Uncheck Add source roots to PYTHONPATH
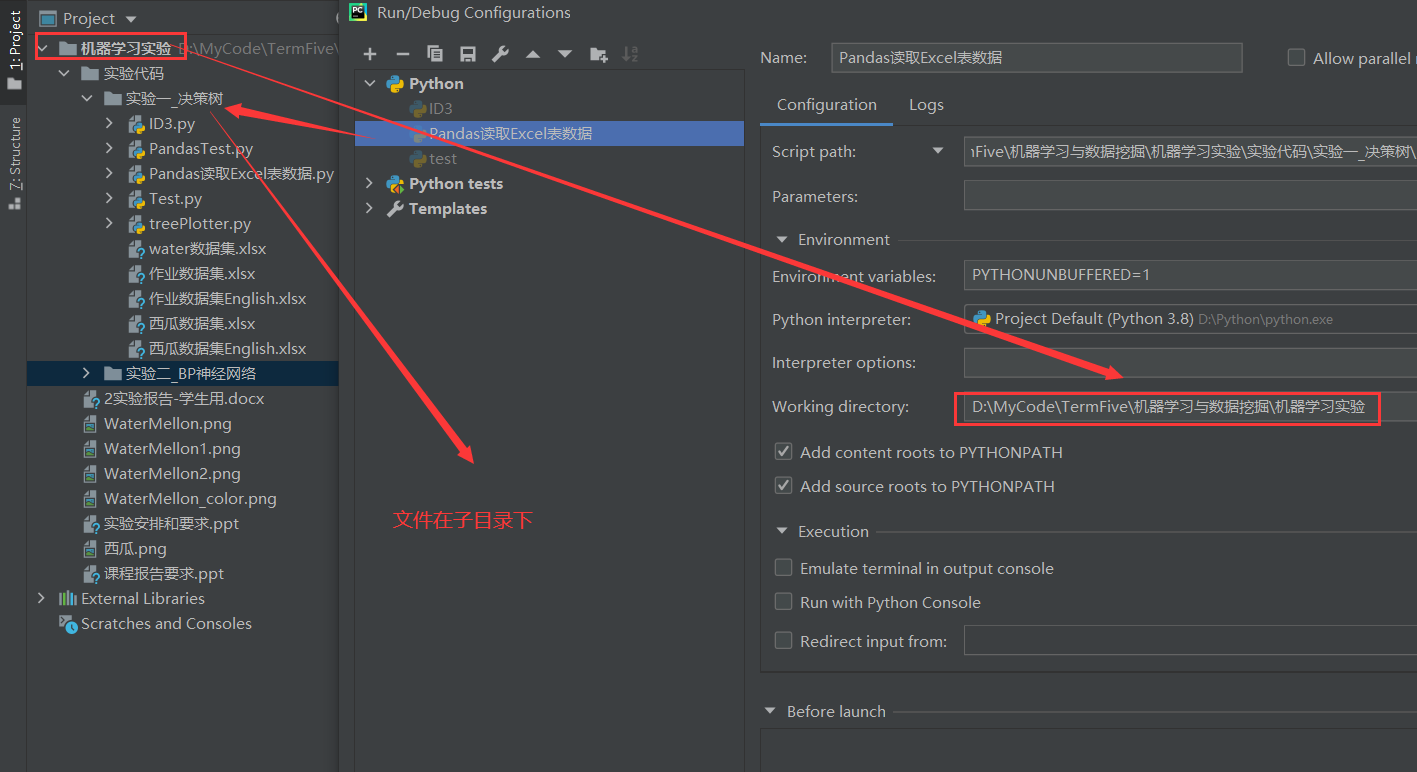 click(x=784, y=486)
